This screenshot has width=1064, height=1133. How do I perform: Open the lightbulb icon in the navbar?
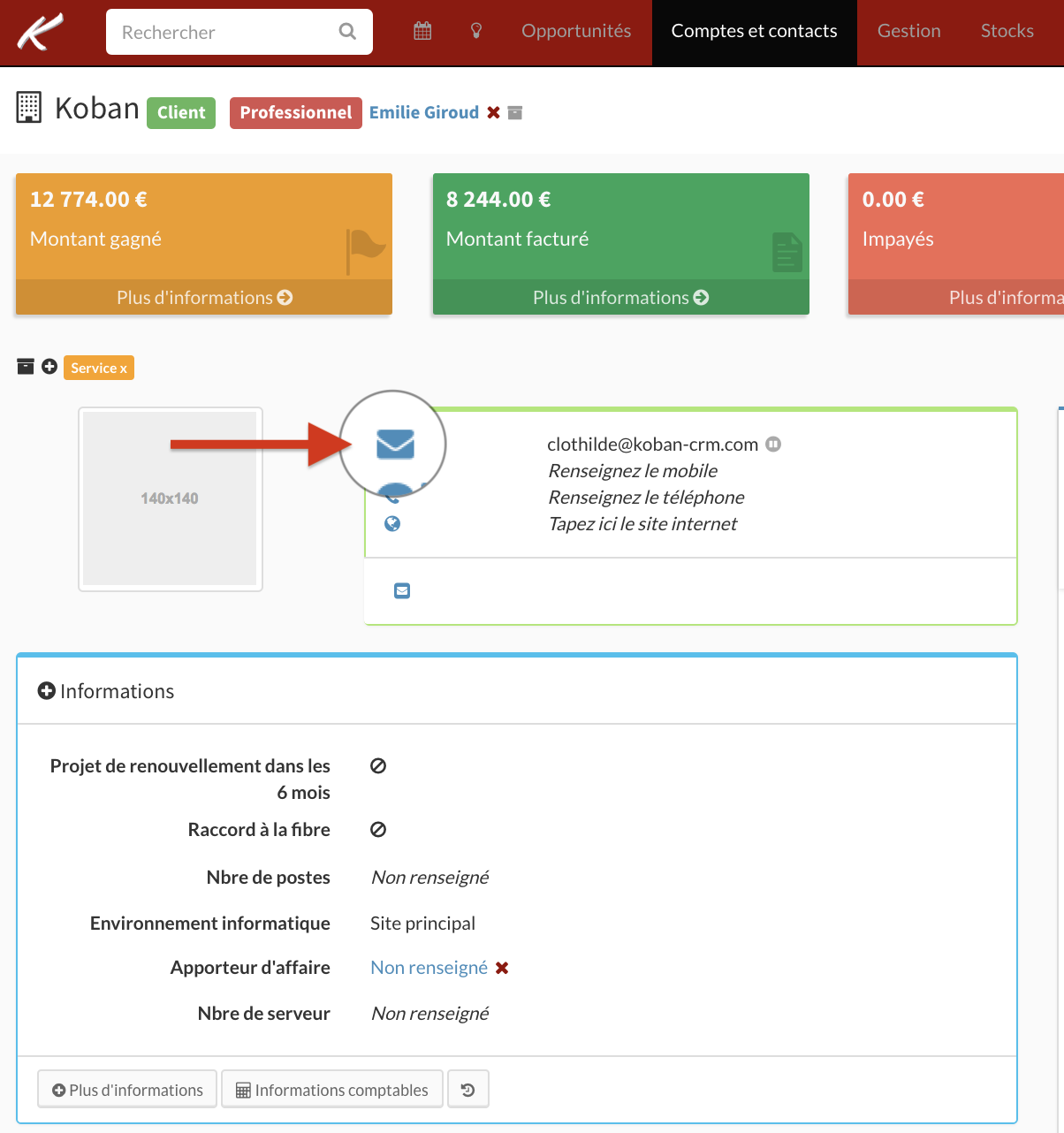(476, 31)
